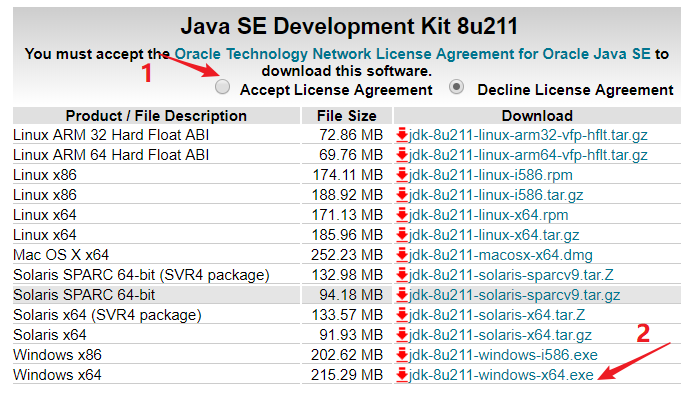Click the 174.11 MB file size cell
The height and width of the screenshot is (404, 692).
(348, 175)
